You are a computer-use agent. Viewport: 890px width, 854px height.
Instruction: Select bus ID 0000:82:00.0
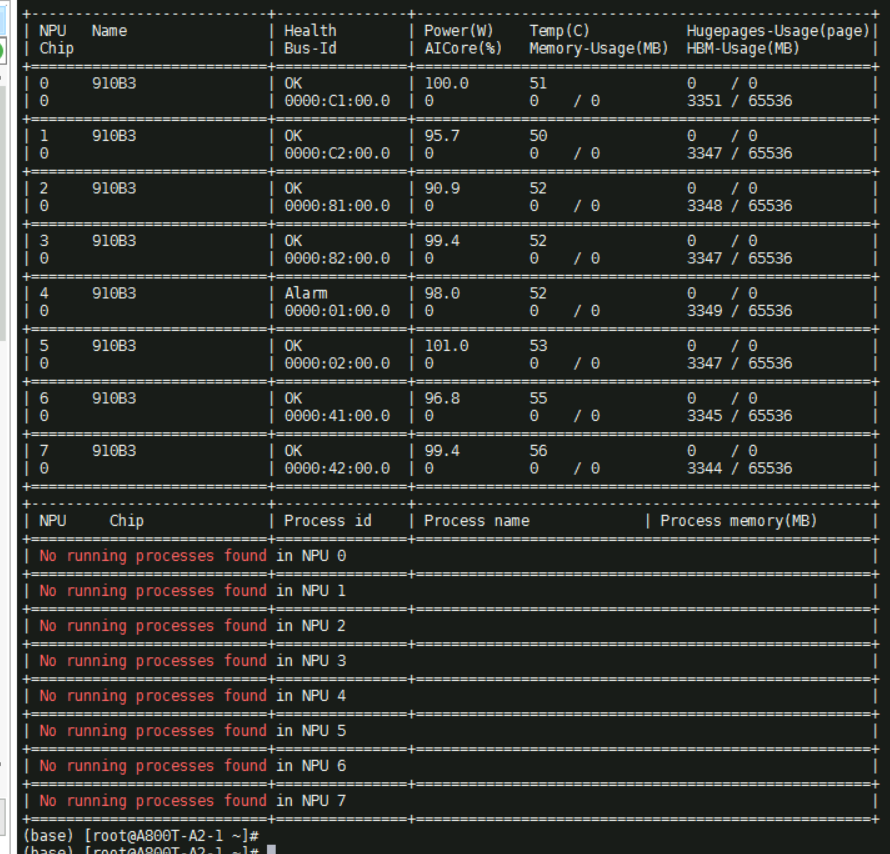tap(337, 258)
